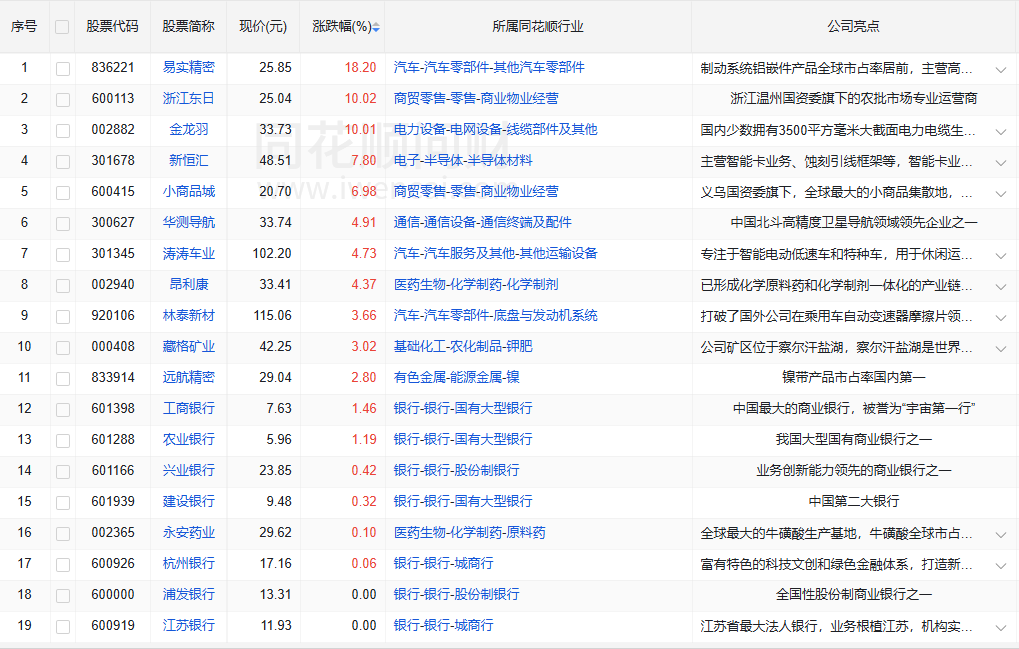1019x649 pixels.
Task: Open stock link 远航精密
Action: coord(188,377)
